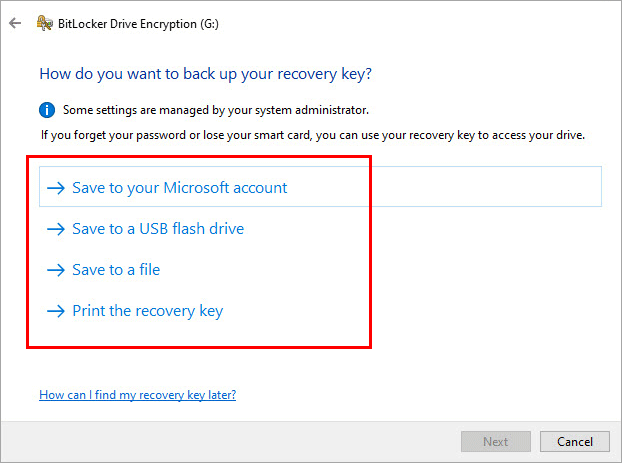Click the Next button
622x463 pixels.
495,442
